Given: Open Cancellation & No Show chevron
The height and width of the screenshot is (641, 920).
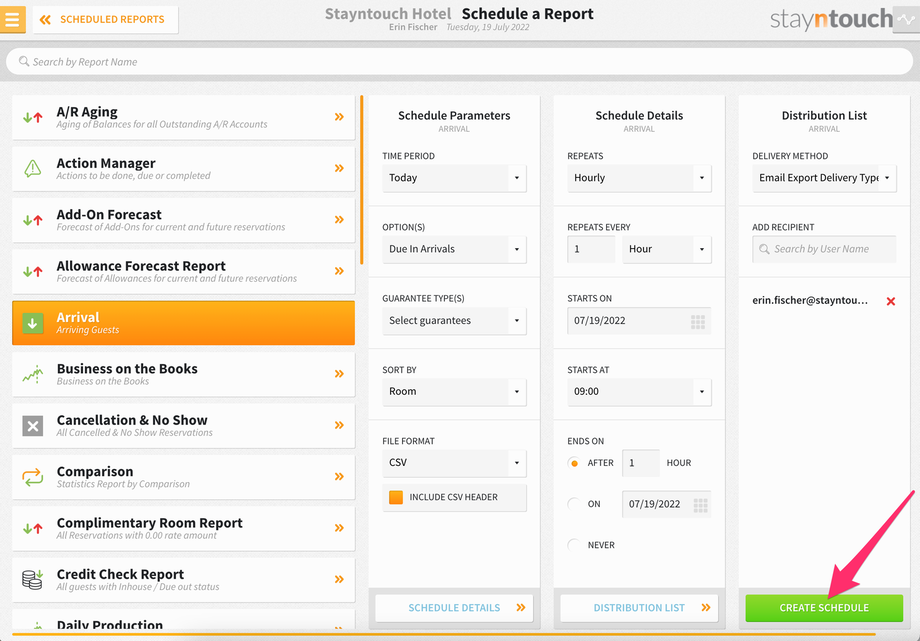Looking at the screenshot, I should (x=339, y=425).
